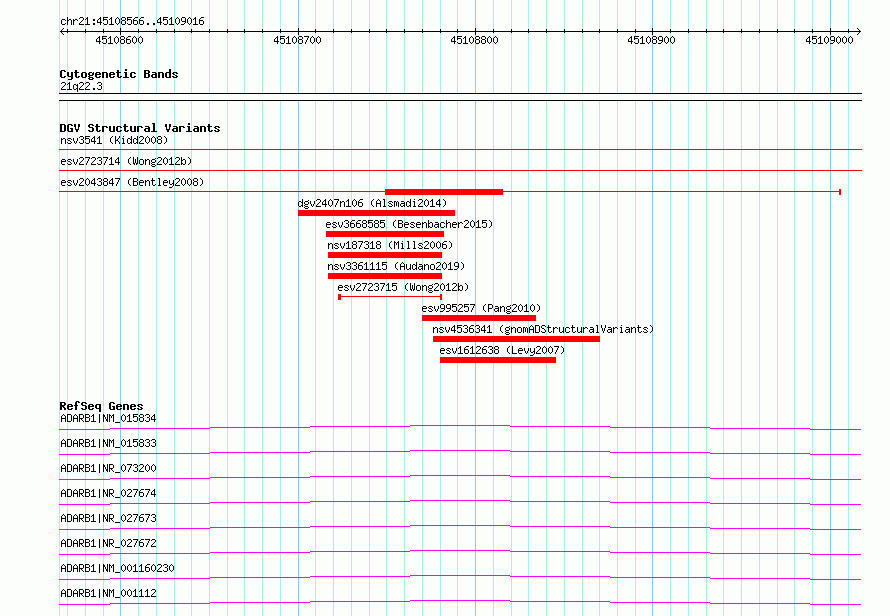This screenshot has width=890, height=616.
Task: Select nsv3361115 (Audano2019) label
Action: (x=396, y=266)
